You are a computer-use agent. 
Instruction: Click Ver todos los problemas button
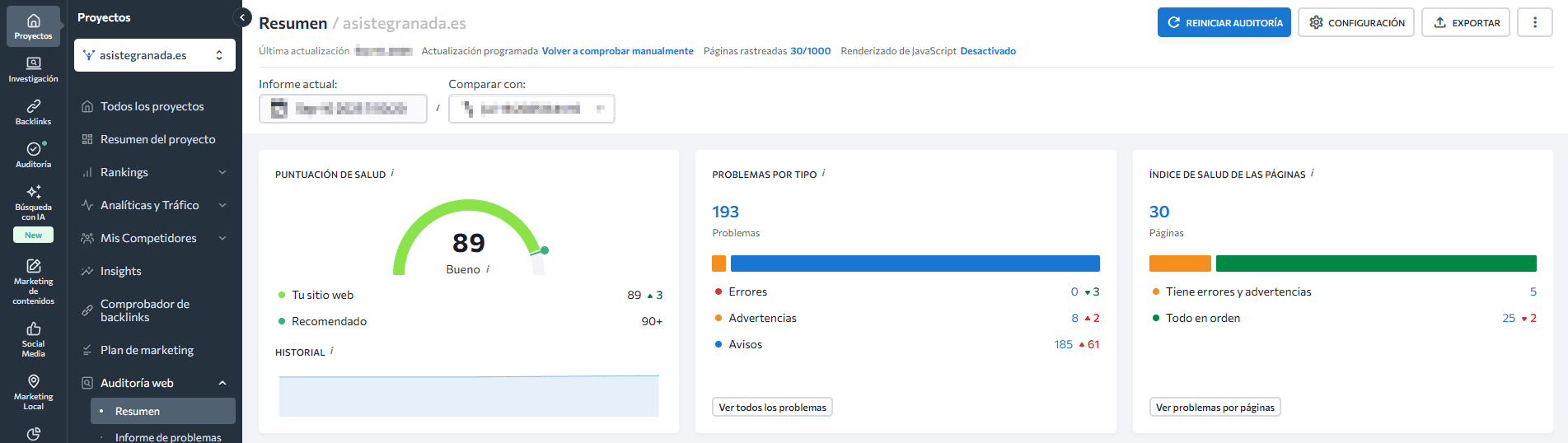[772, 408]
